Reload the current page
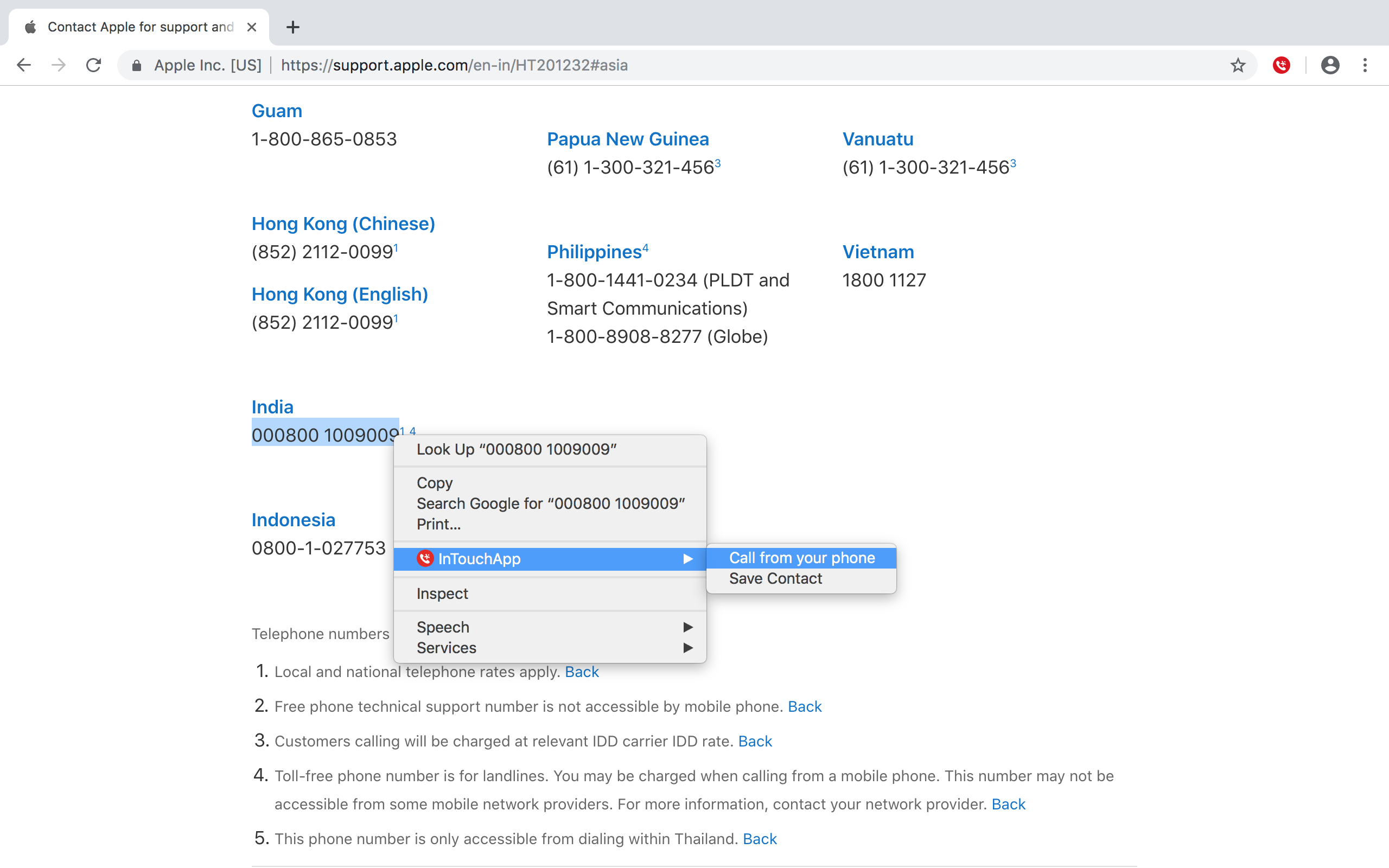The image size is (1389, 868). pyautogui.click(x=93, y=65)
